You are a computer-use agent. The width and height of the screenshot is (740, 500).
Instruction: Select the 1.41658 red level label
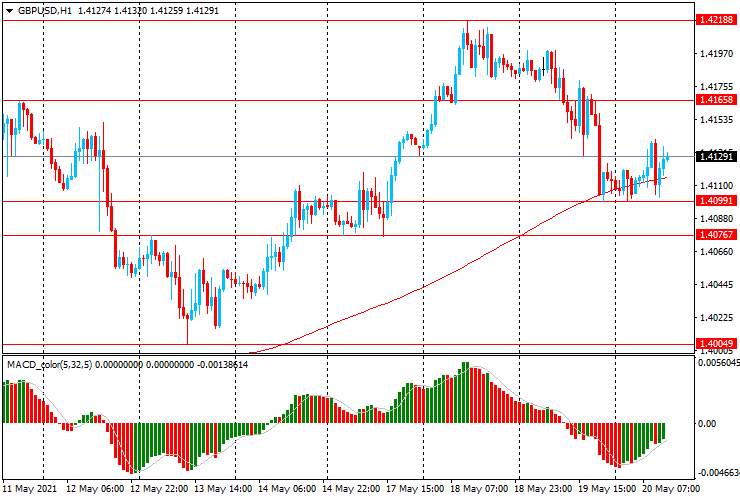pos(716,100)
